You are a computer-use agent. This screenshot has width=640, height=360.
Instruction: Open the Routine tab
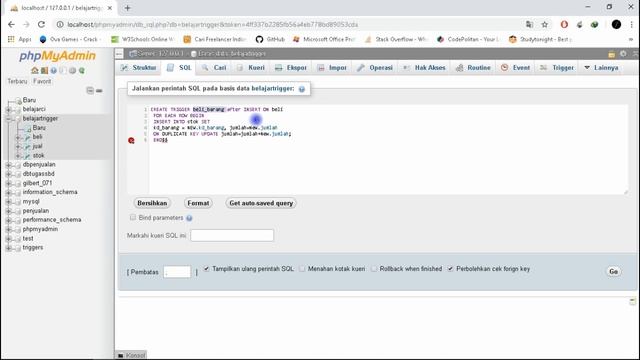473,68
